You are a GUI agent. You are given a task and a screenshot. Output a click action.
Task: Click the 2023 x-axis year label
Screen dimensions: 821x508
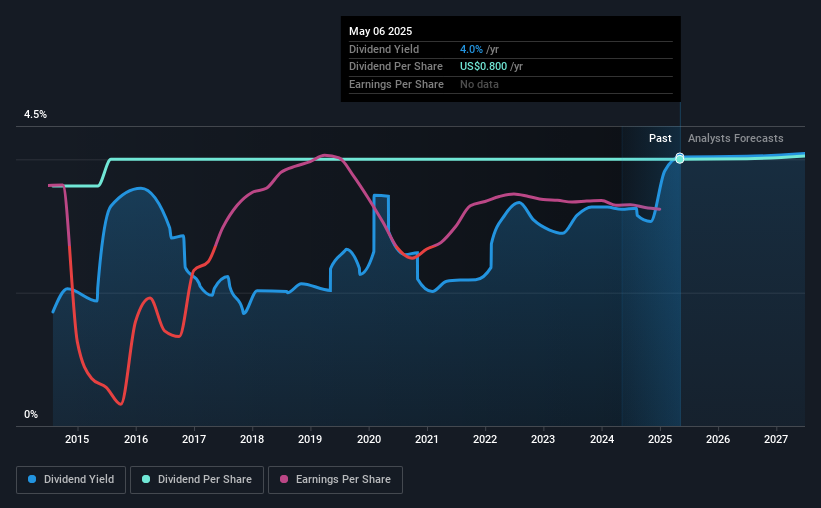(x=543, y=439)
